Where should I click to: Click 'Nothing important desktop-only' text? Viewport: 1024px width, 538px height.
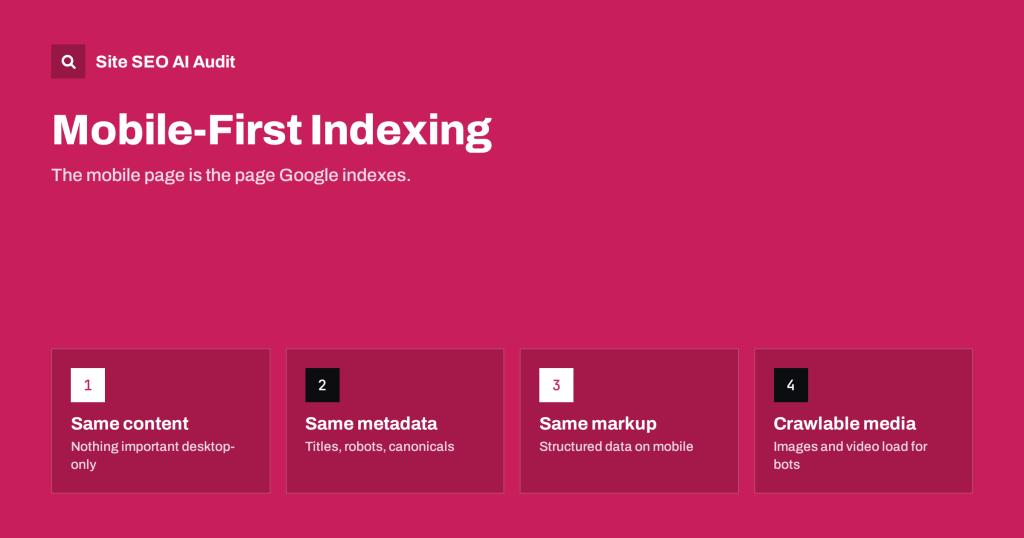[x=153, y=455]
